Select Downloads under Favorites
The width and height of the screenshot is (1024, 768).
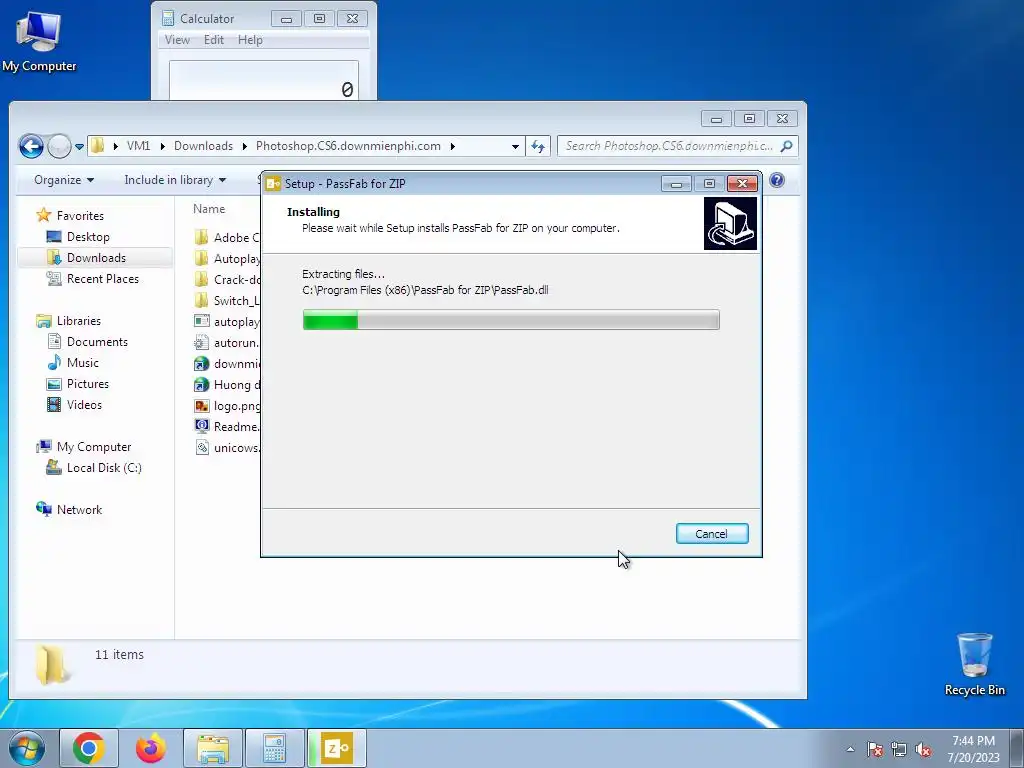point(96,257)
